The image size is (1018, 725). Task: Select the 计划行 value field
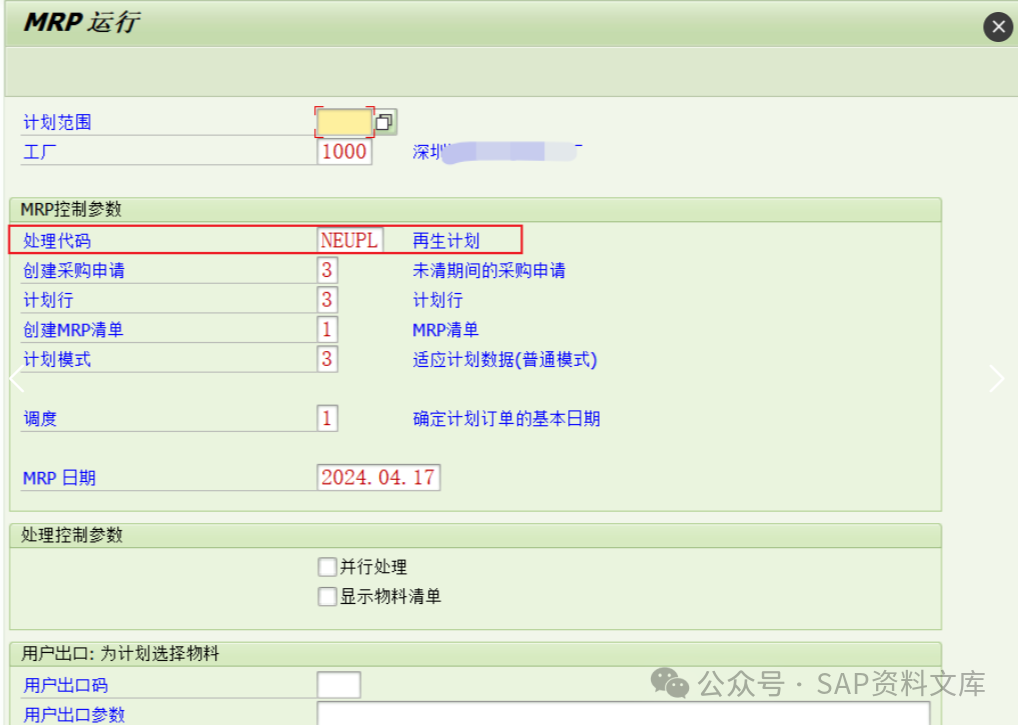[x=327, y=299]
